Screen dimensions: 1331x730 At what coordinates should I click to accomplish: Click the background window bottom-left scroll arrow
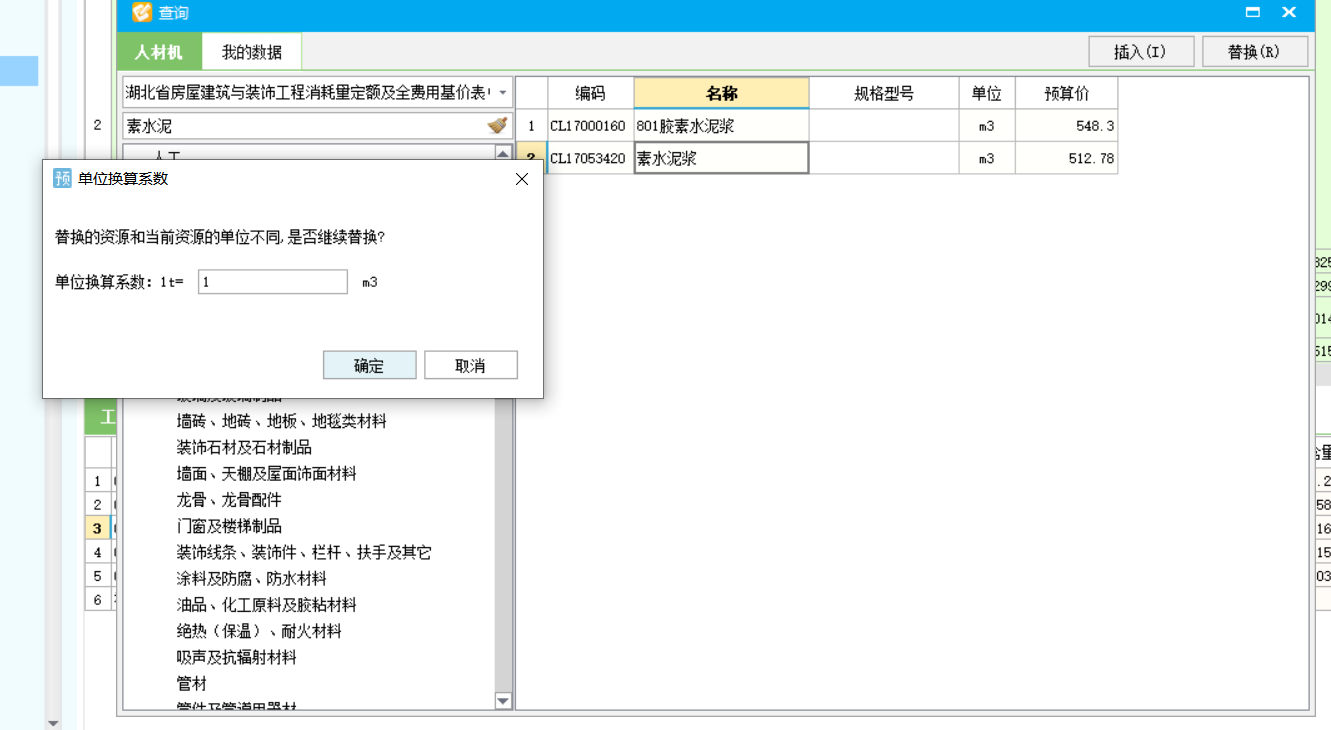(x=54, y=722)
